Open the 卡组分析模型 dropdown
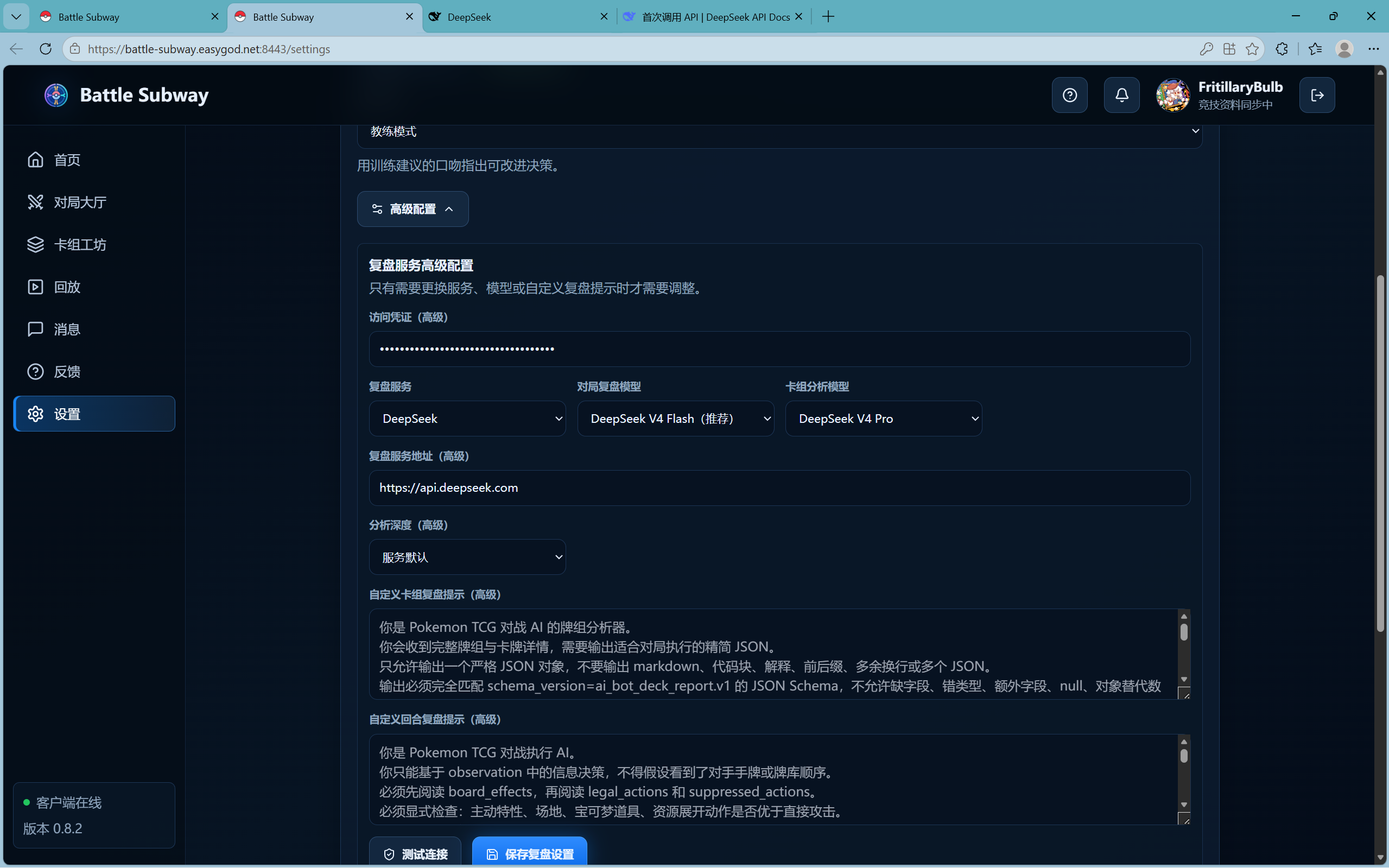The height and width of the screenshot is (868, 1389). click(x=883, y=419)
